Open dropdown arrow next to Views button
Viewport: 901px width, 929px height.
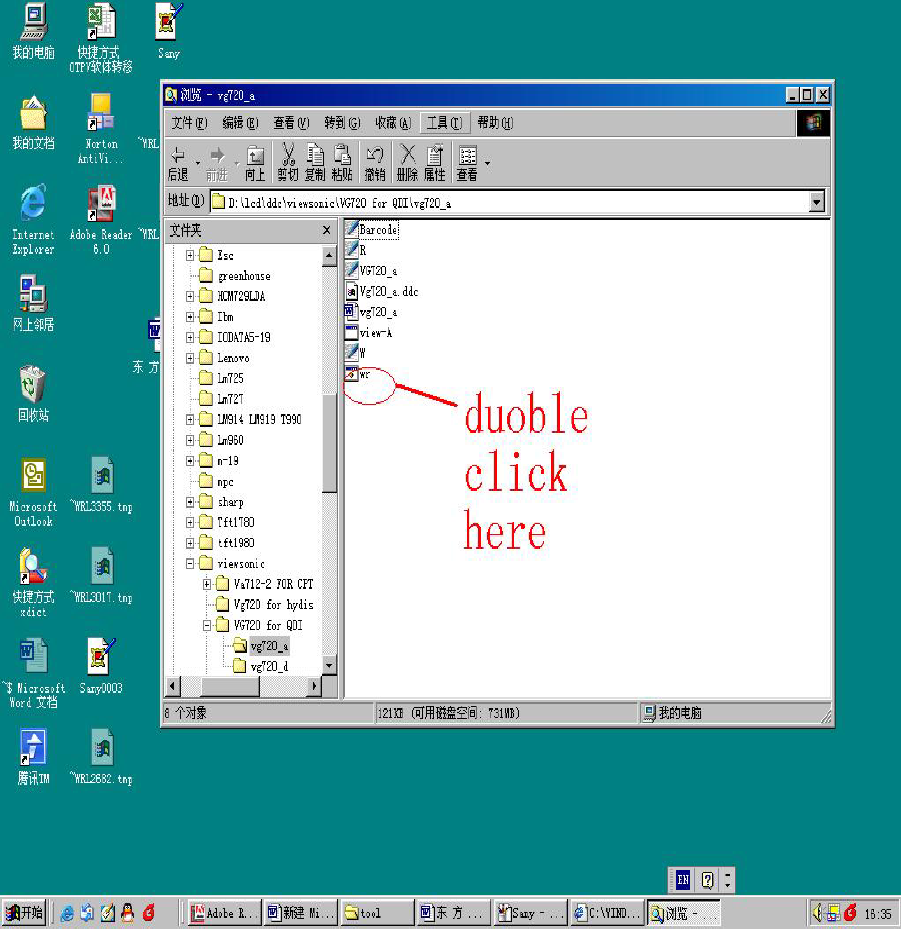488,163
